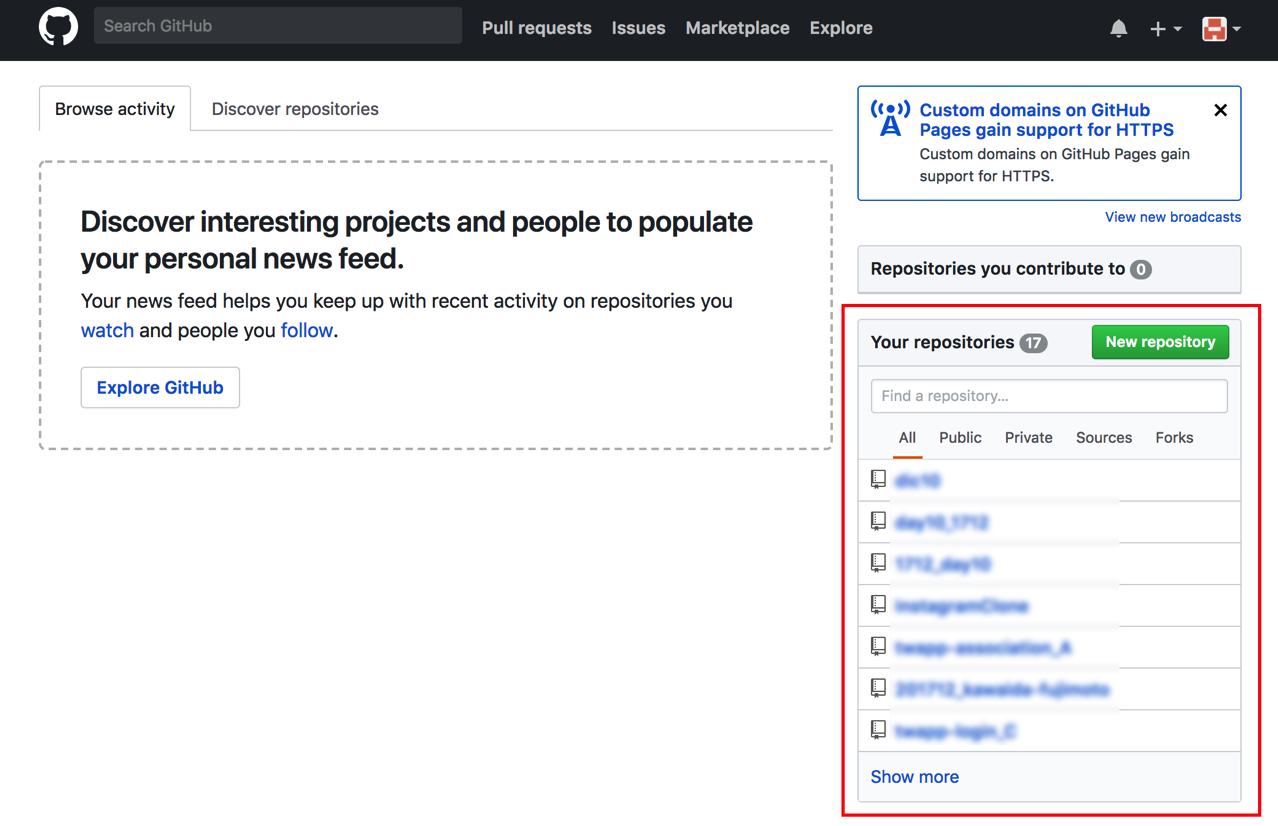
Task: Click the Your repositories heading
Action: coord(943,342)
